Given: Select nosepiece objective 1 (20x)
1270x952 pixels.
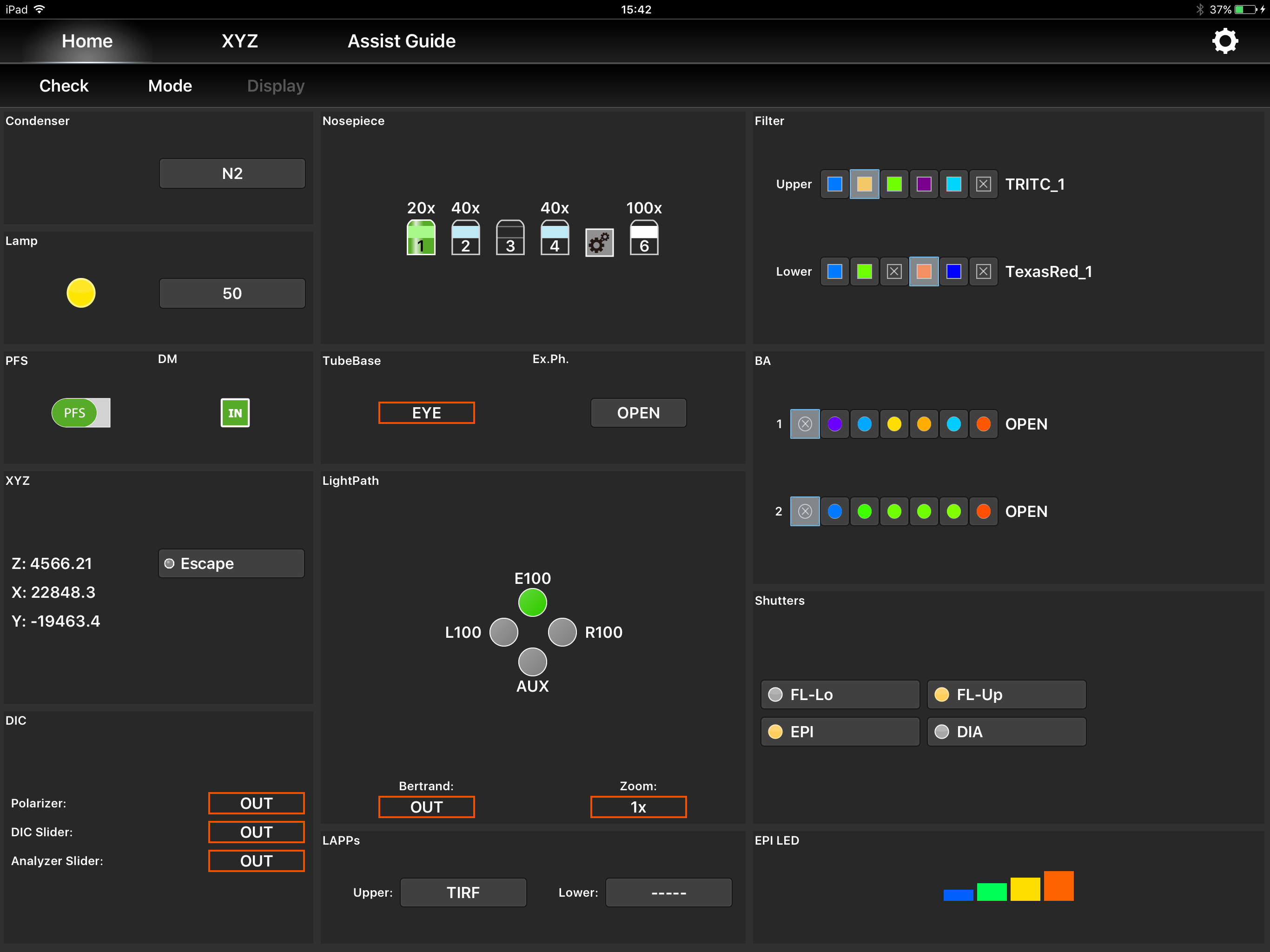Looking at the screenshot, I should point(421,237).
